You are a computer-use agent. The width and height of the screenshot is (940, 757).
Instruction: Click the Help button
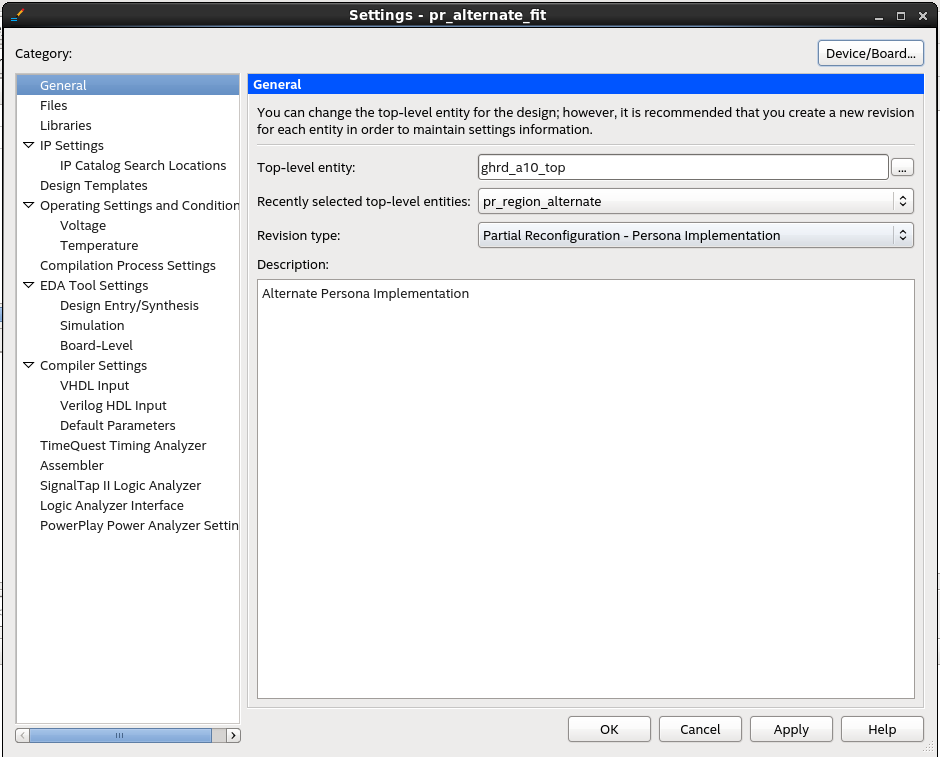(x=882, y=729)
